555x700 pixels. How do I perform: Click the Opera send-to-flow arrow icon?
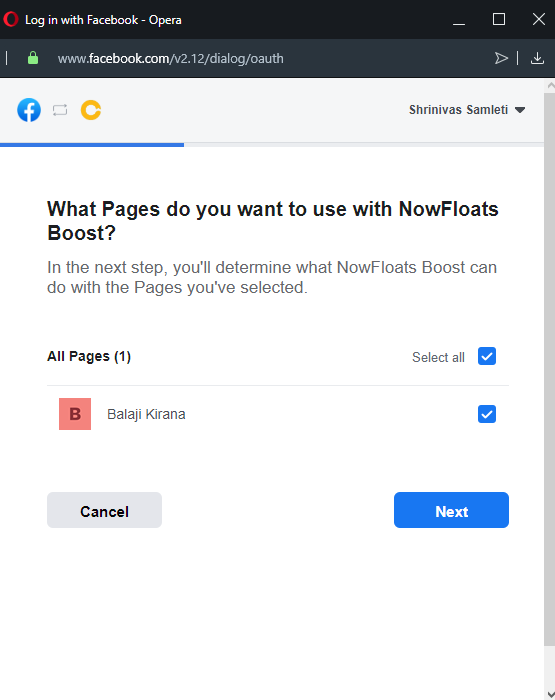click(501, 58)
